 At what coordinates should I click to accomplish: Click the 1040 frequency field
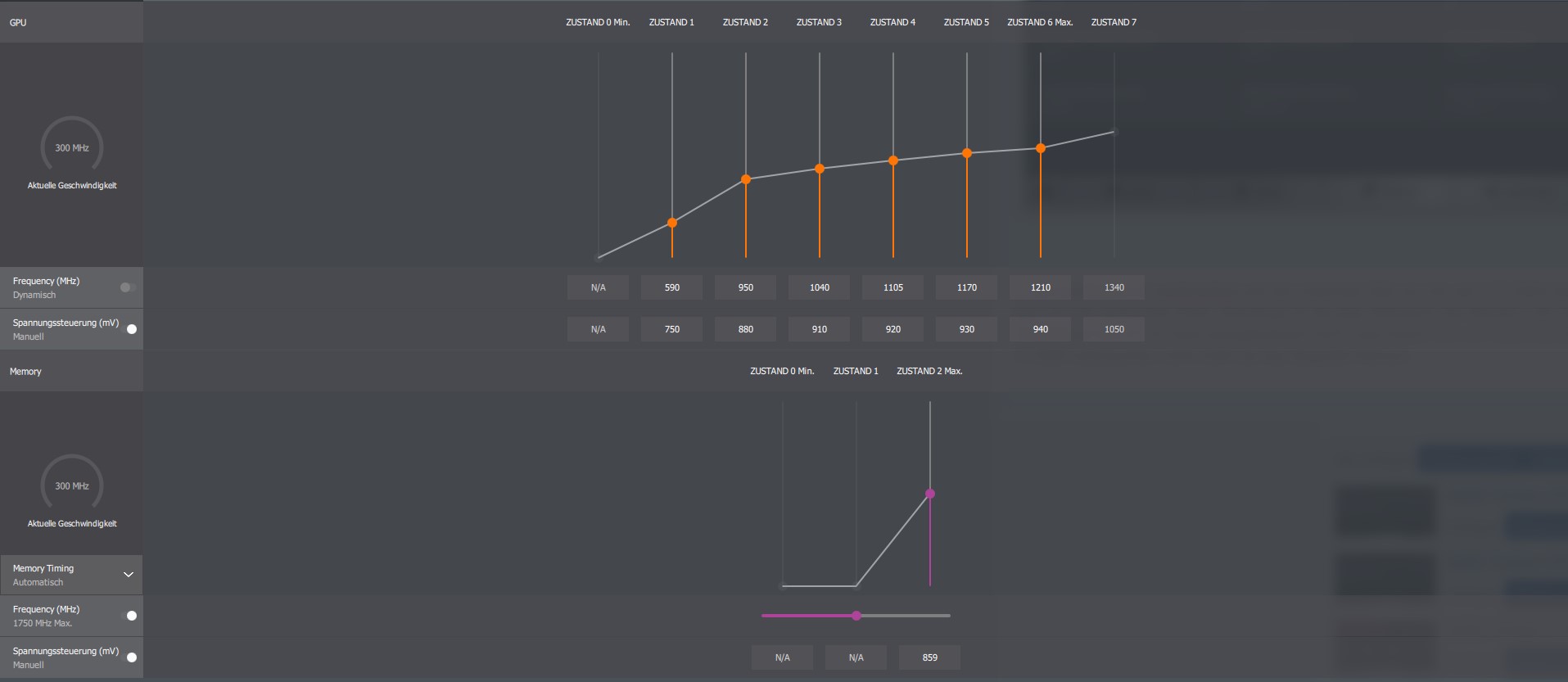click(820, 287)
